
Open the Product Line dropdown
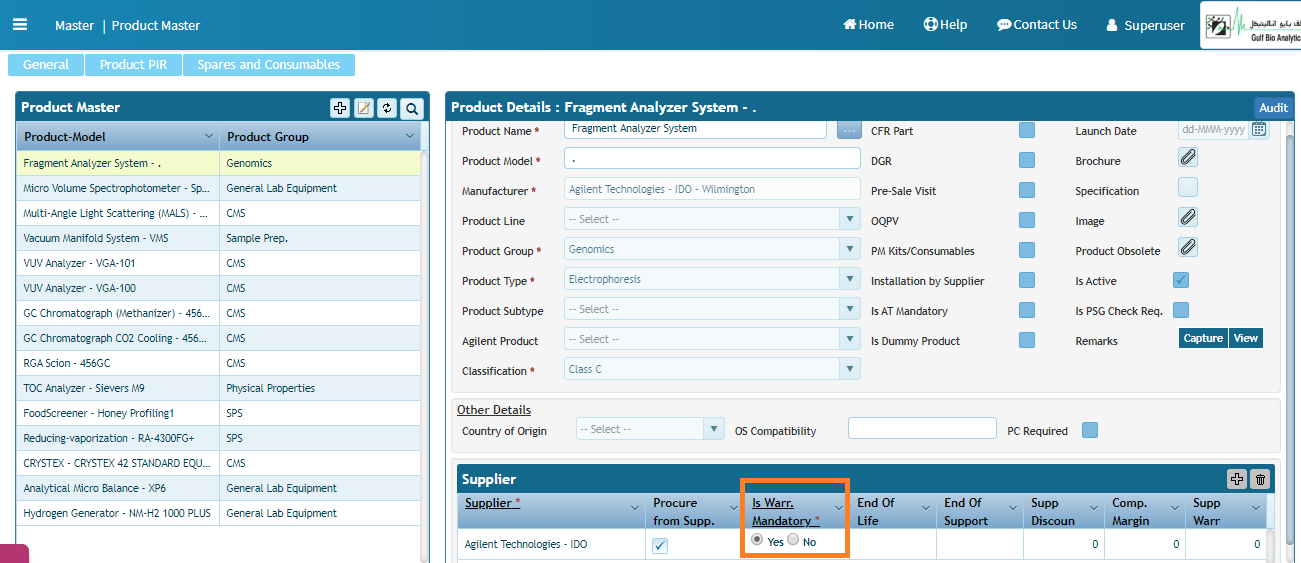[850, 219]
